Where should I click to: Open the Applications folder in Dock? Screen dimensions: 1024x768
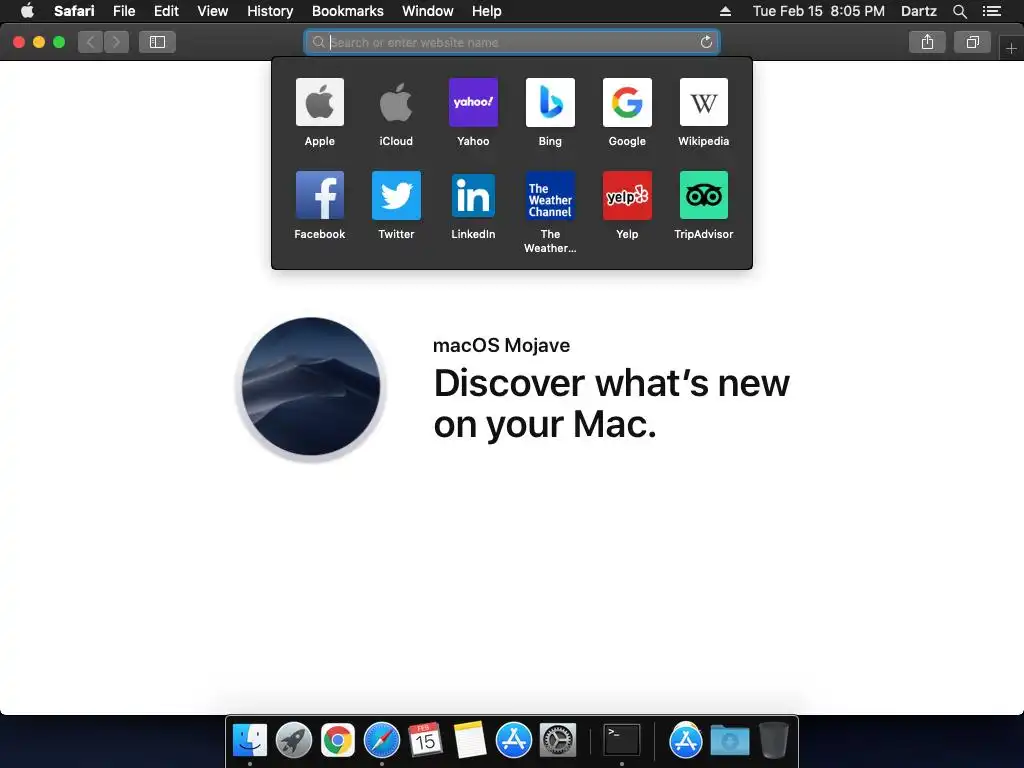point(686,740)
